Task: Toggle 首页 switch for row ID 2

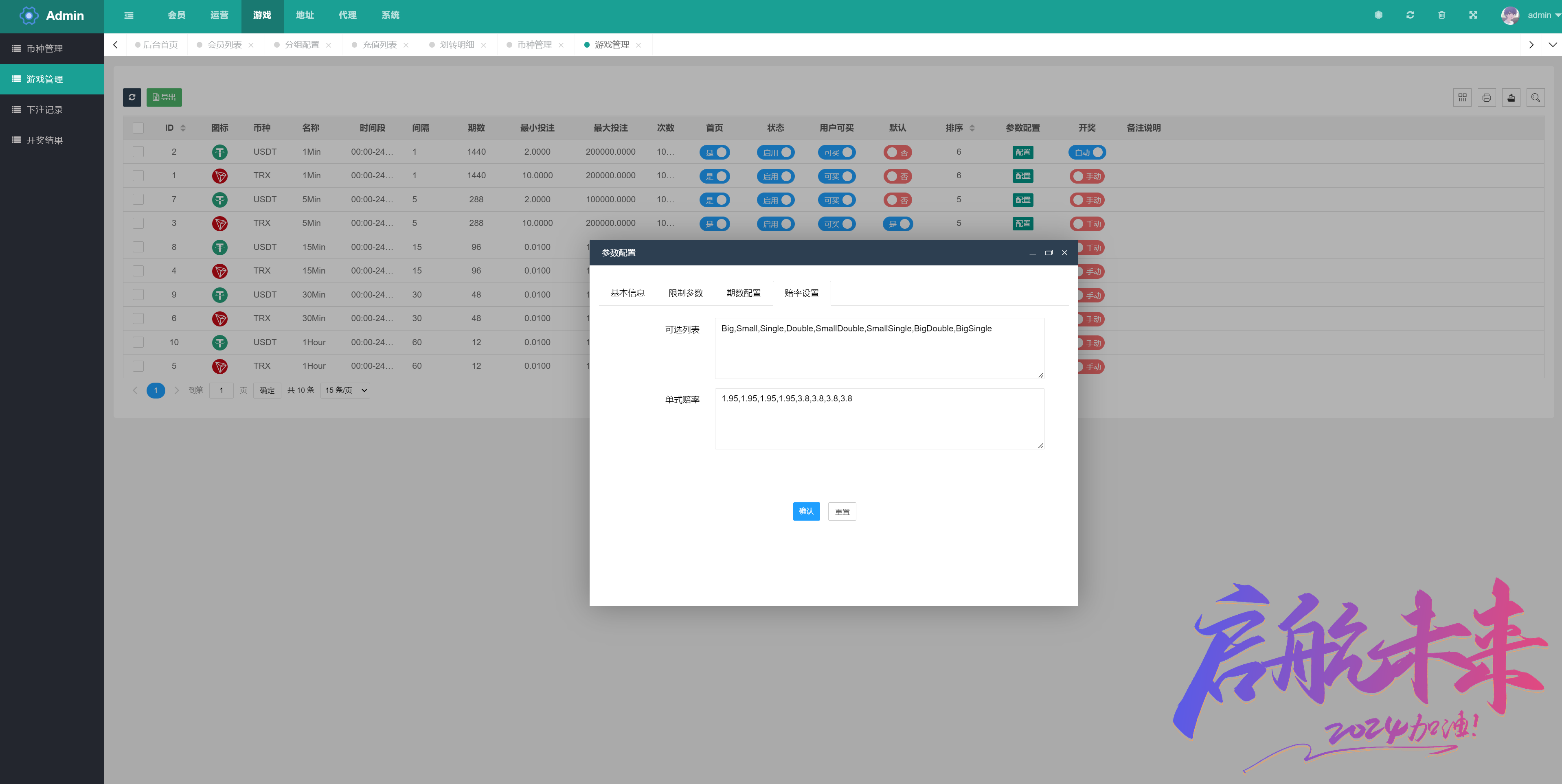Action: point(714,152)
